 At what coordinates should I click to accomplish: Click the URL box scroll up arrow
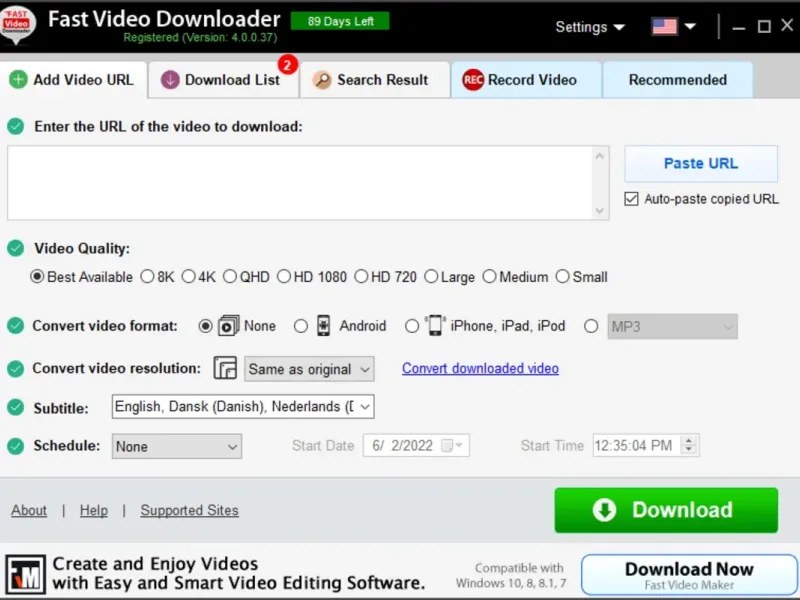[x=600, y=156]
